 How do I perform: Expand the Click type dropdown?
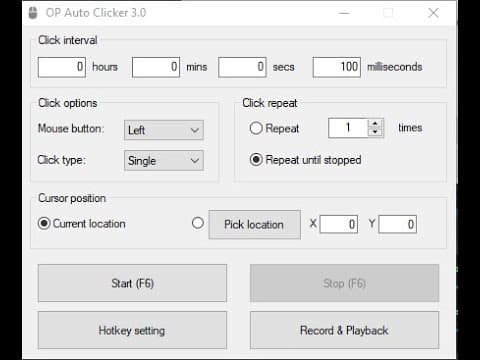164,161
